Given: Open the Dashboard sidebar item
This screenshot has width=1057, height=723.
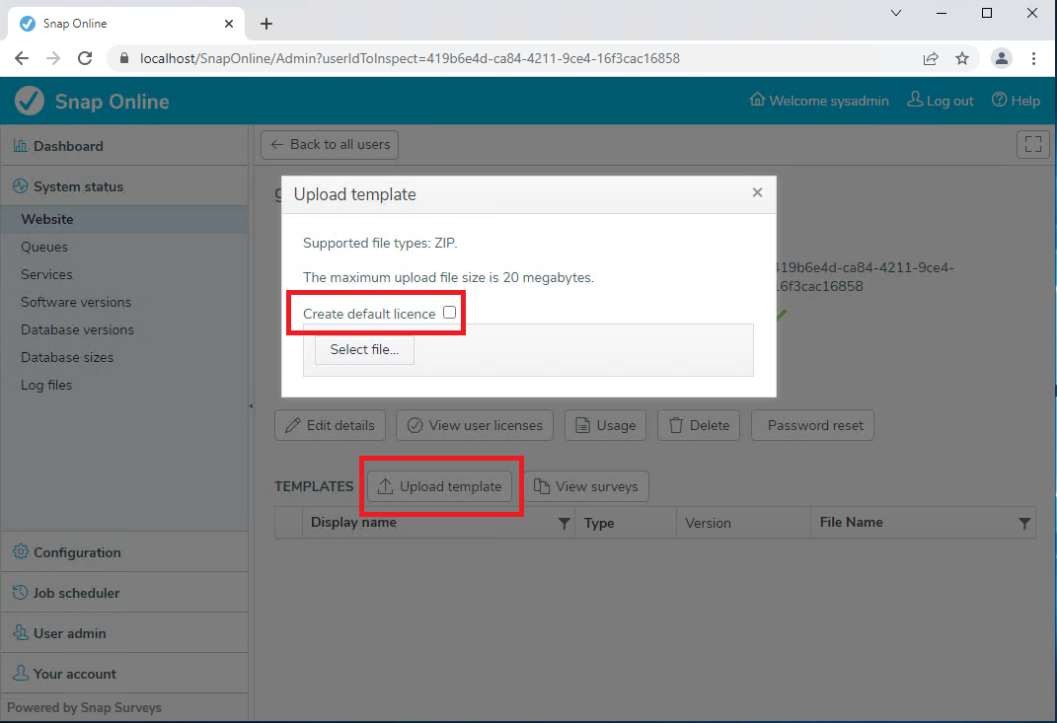Looking at the screenshot, I should pyautogui.click(x=68, y=146).
